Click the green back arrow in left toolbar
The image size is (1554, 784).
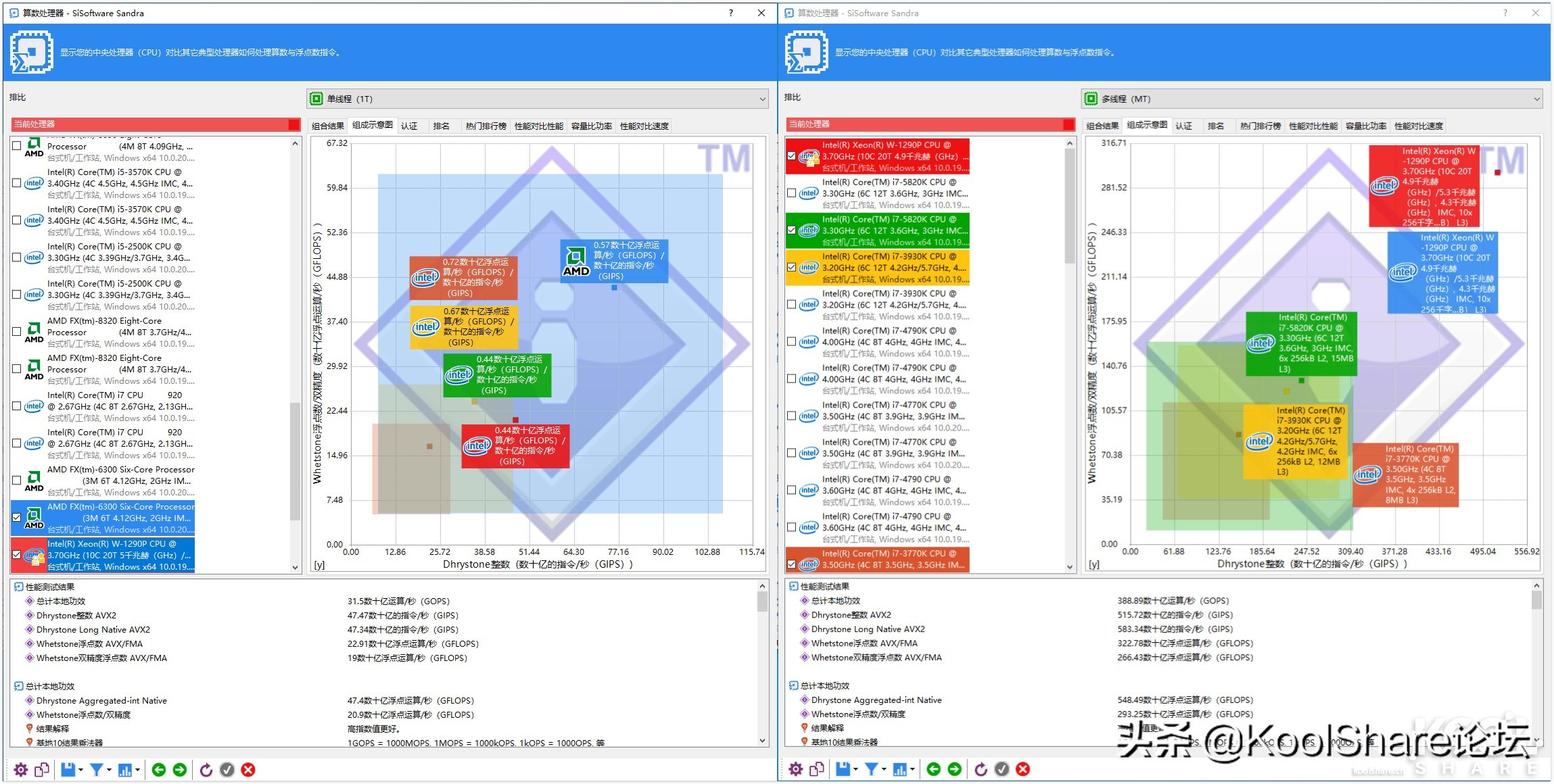(x=159, y=770)
